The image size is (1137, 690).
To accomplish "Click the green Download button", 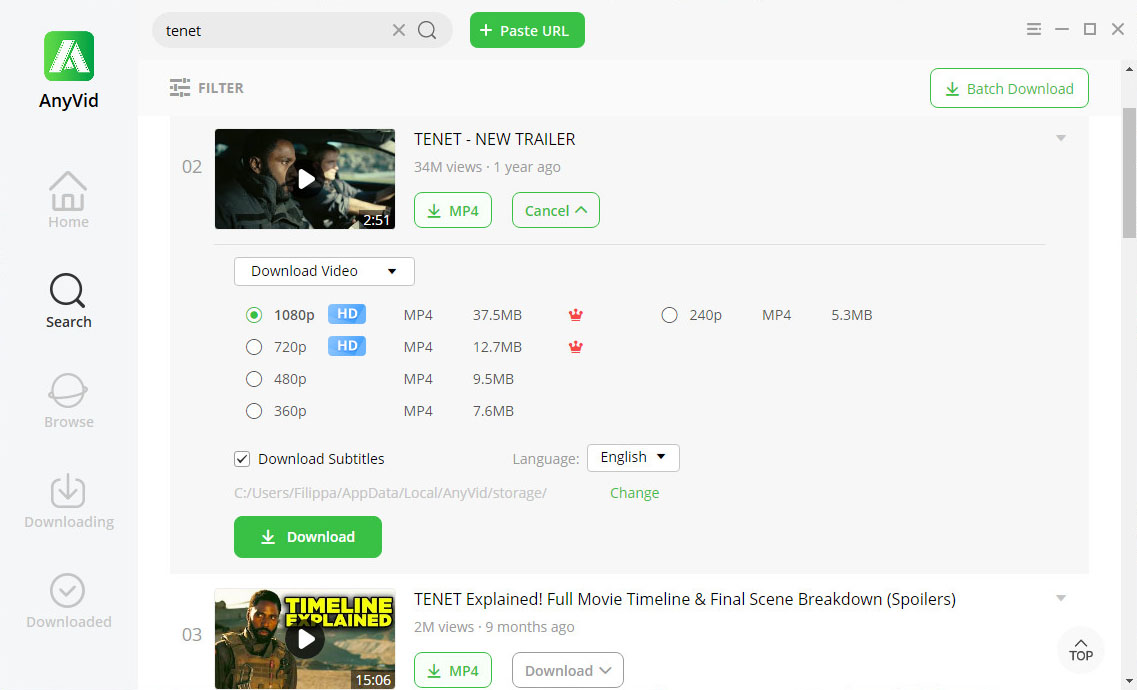I will tap(307, 537).
